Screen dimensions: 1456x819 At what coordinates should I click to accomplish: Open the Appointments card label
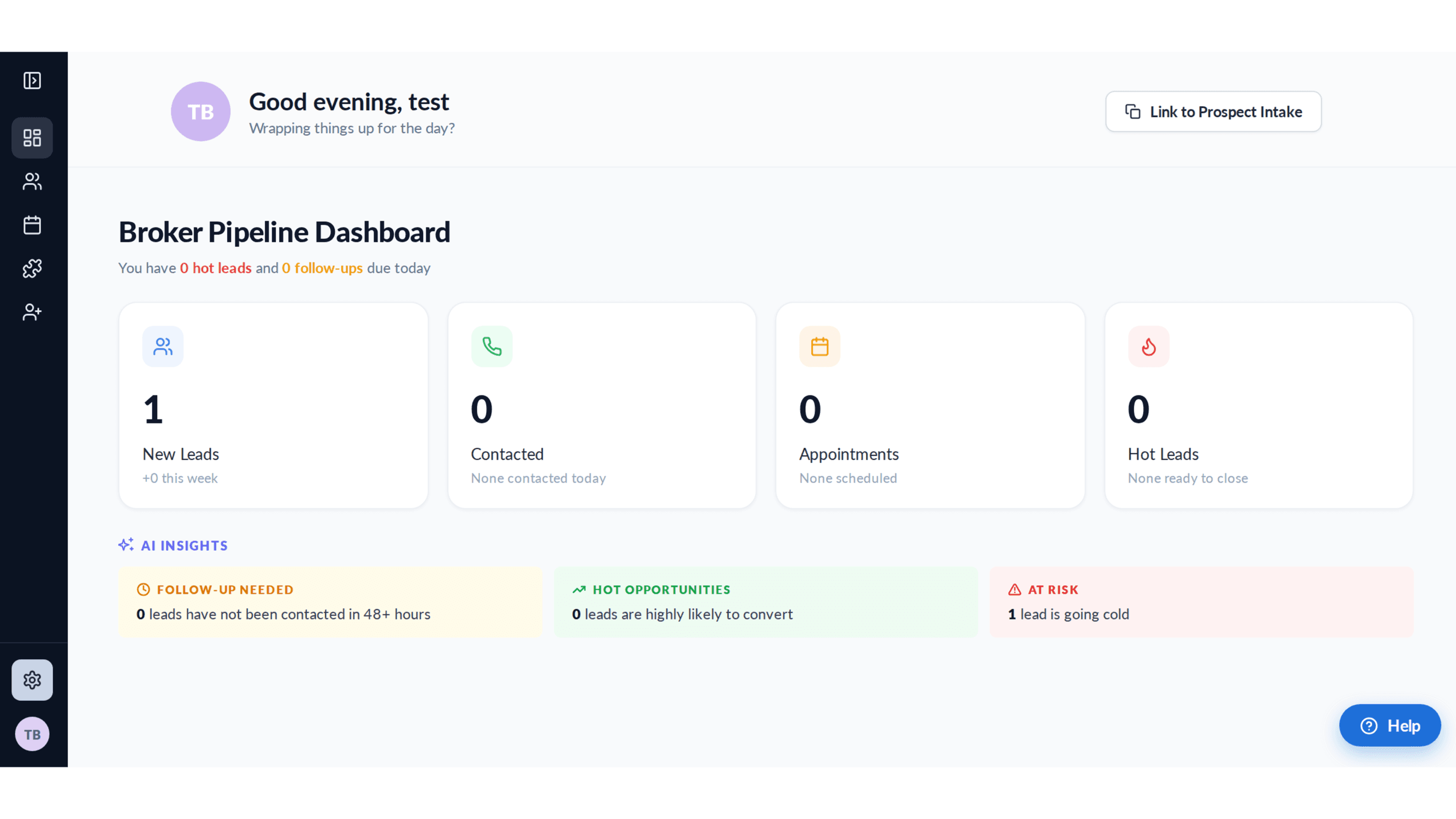pos(849,454)
